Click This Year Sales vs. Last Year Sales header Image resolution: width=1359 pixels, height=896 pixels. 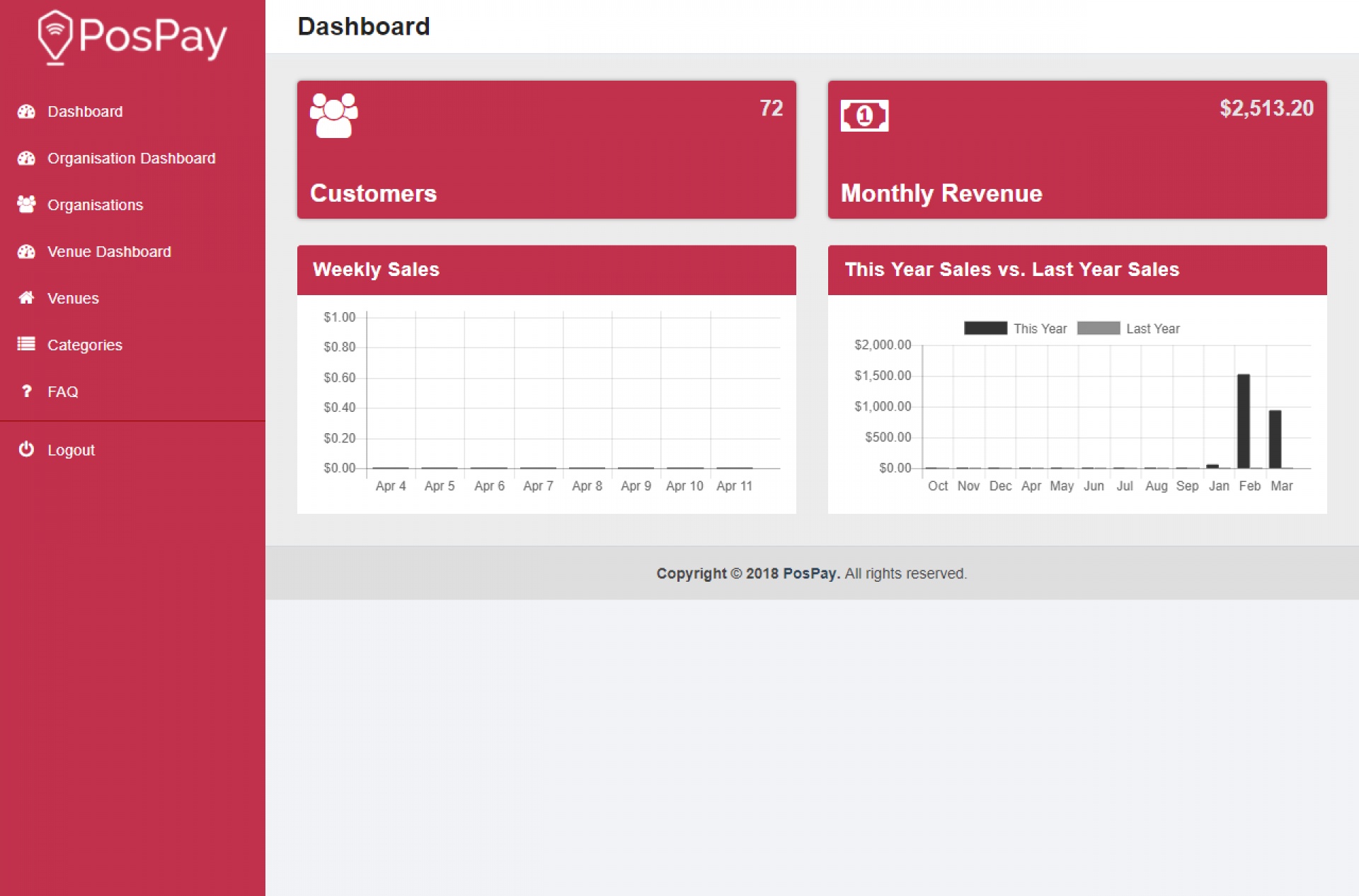point(1077,270)
